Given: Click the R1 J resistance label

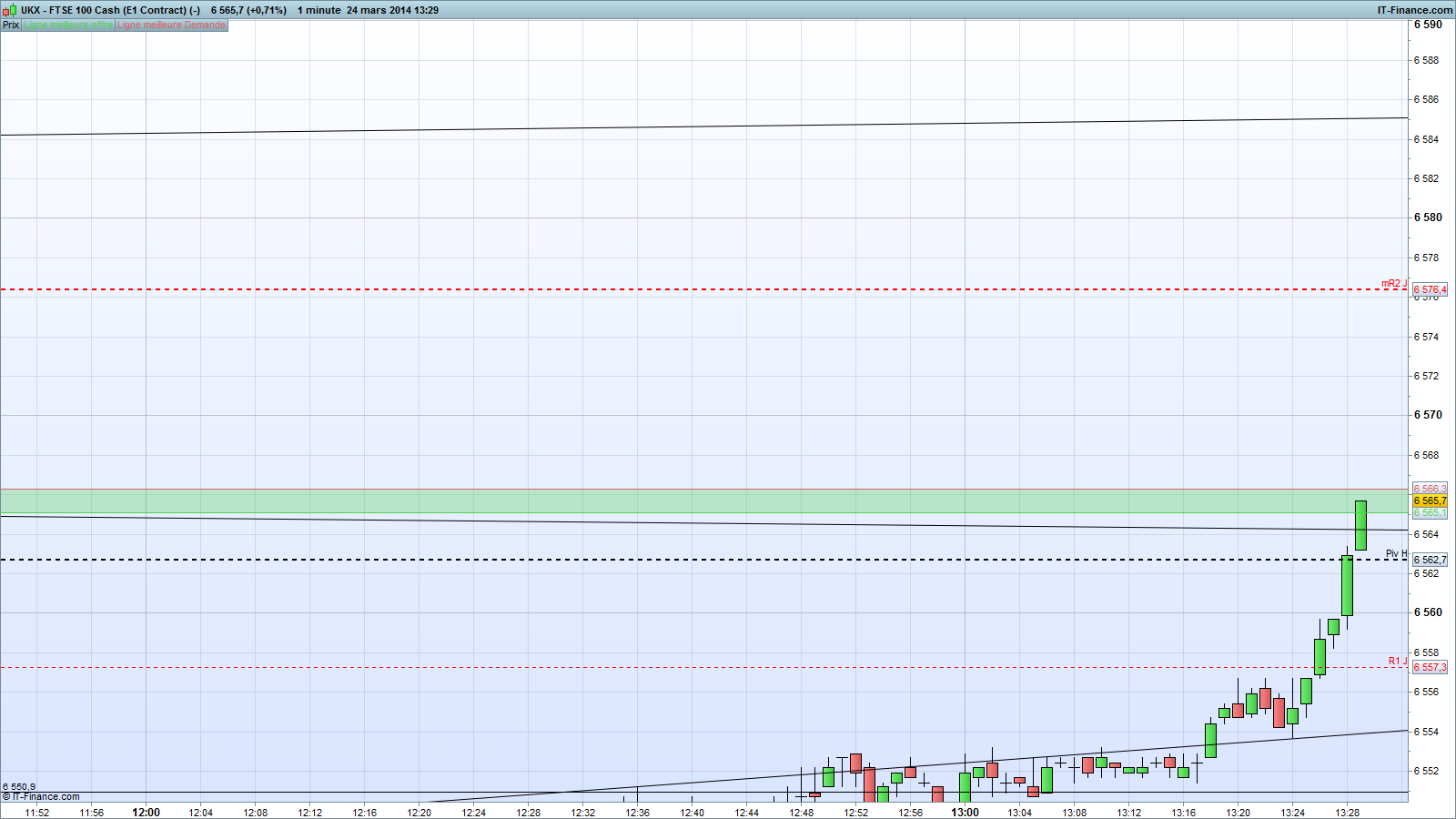Looking at the screenshot, I should click(x=1398, y=661).
